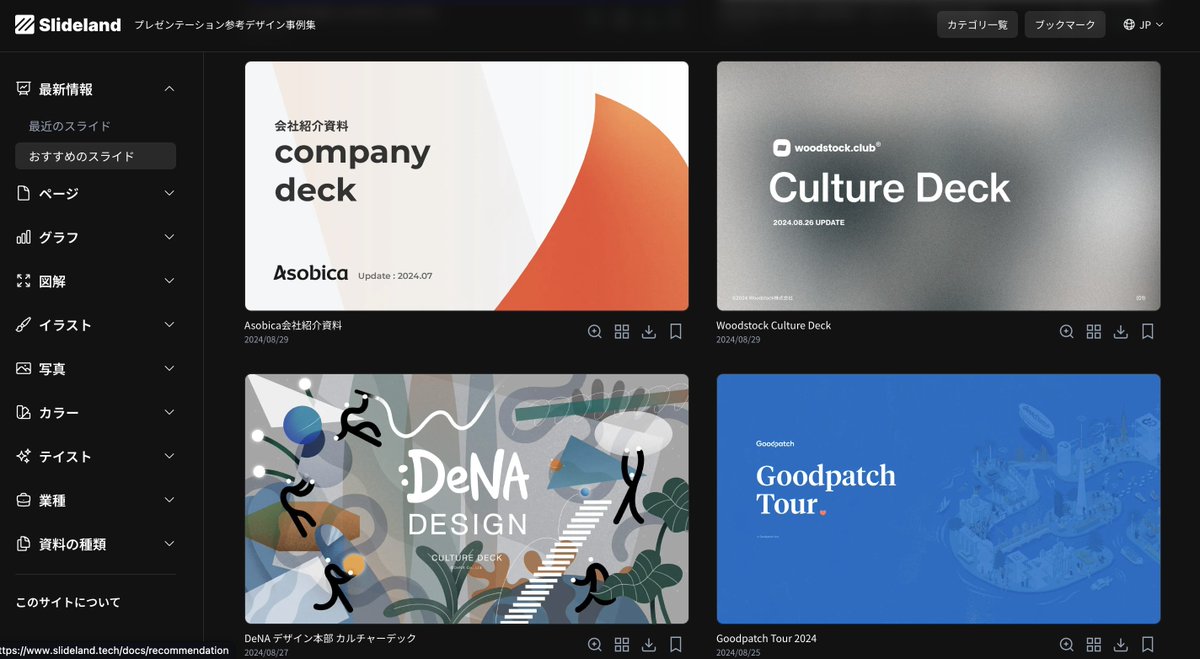Expand the カラー section chevron

[x=169, y=413]
